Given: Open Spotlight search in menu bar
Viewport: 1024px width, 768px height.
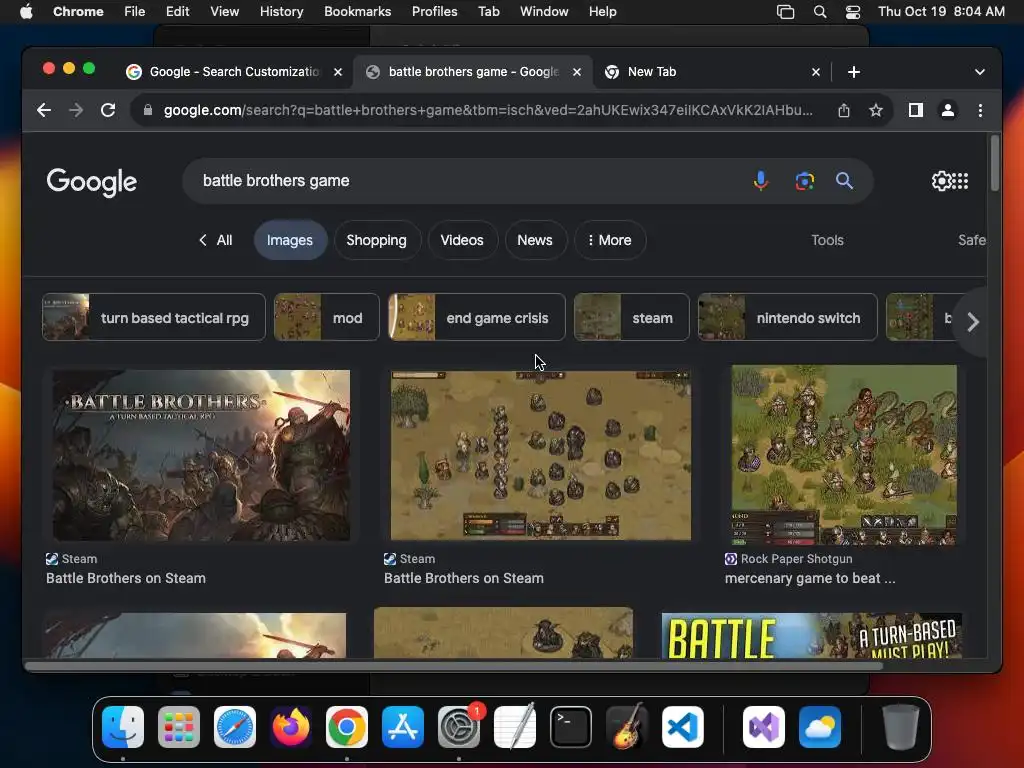Looking at the screenshot, I should pos(820,12).
